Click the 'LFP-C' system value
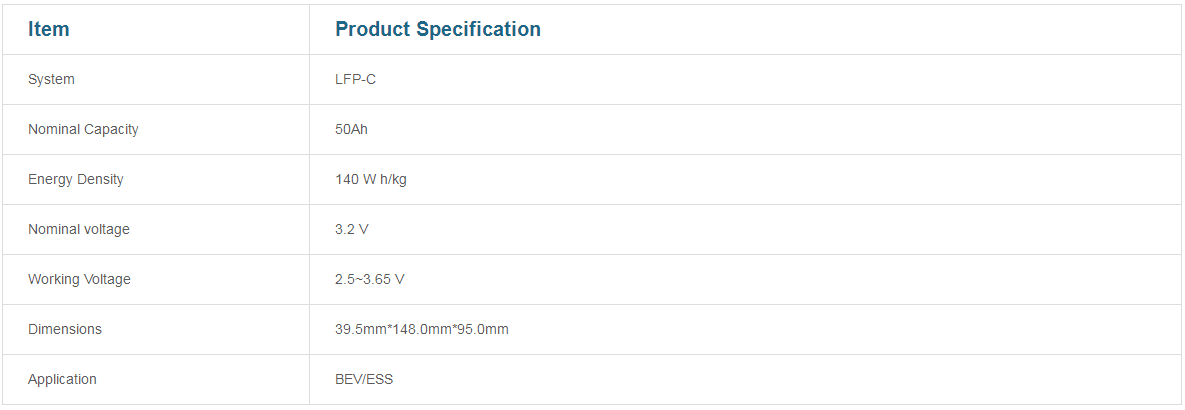 356,80
